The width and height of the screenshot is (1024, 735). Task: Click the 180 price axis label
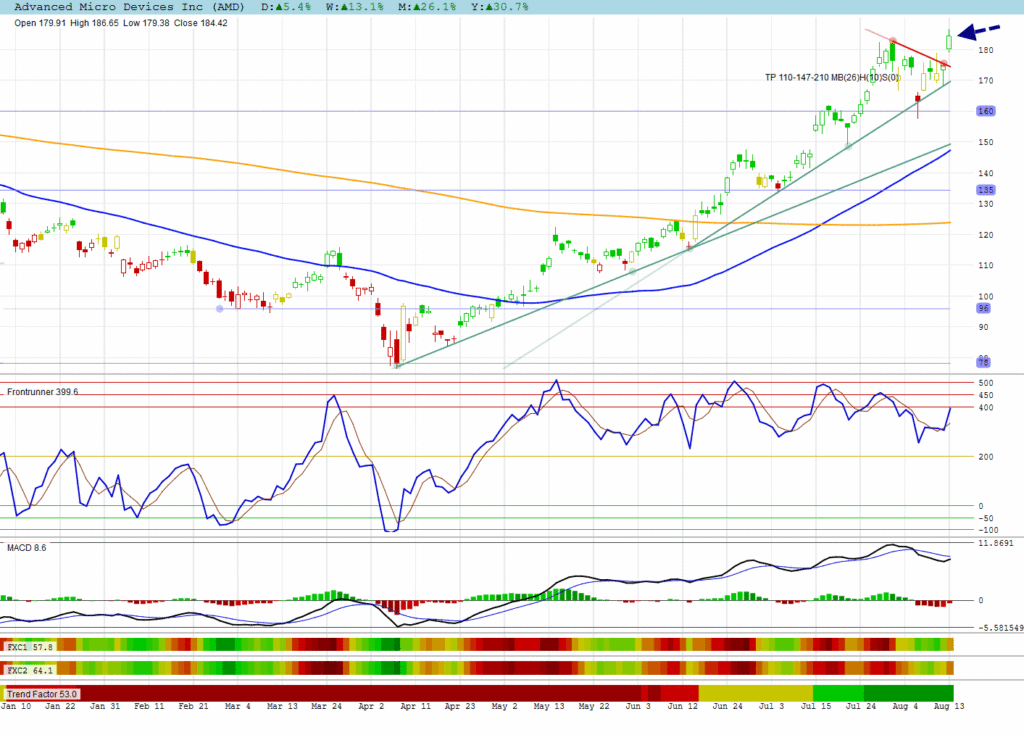coord(985,50)
